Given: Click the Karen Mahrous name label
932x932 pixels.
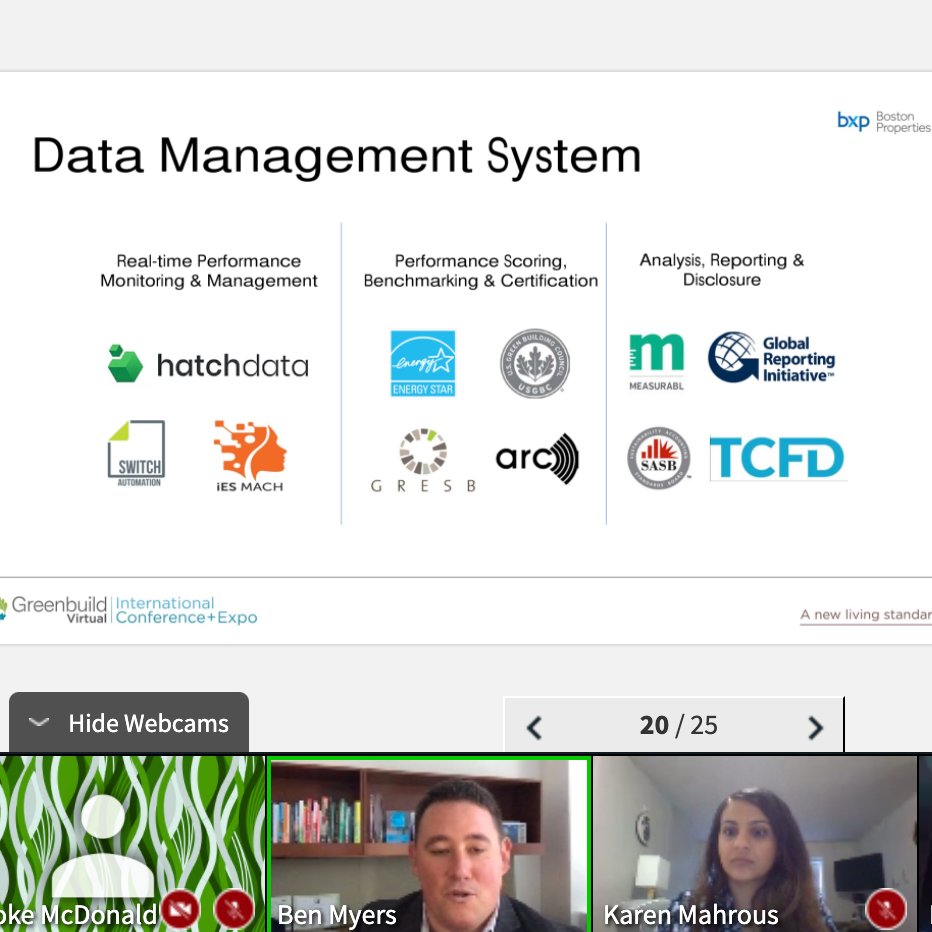Looking at the screenshot, I should [x=691, y=915].
